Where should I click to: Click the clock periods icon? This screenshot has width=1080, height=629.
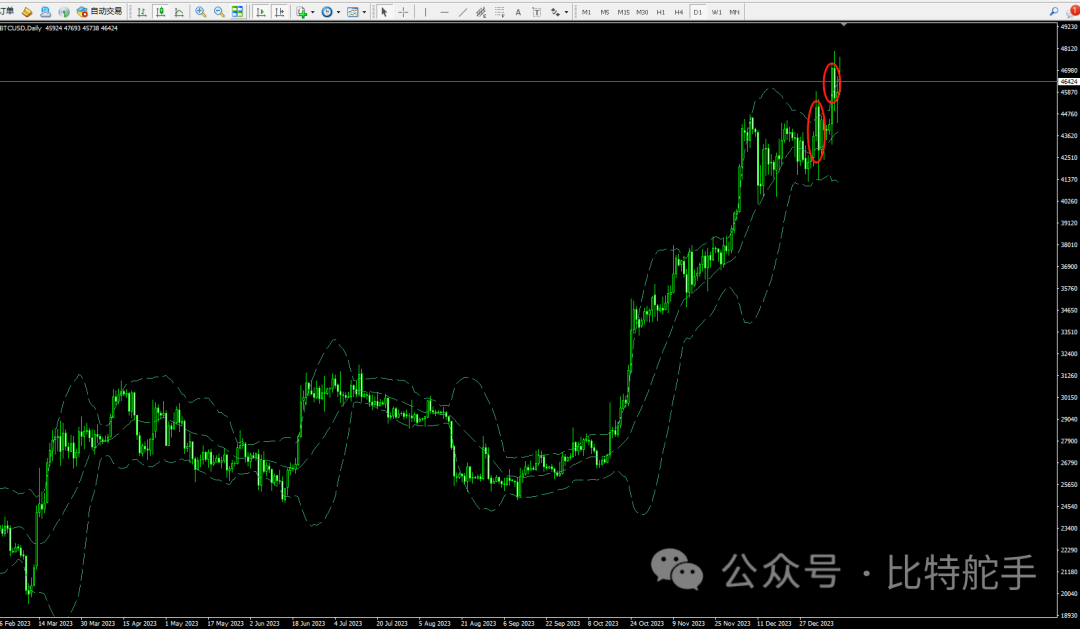click(x=327, y=12)
